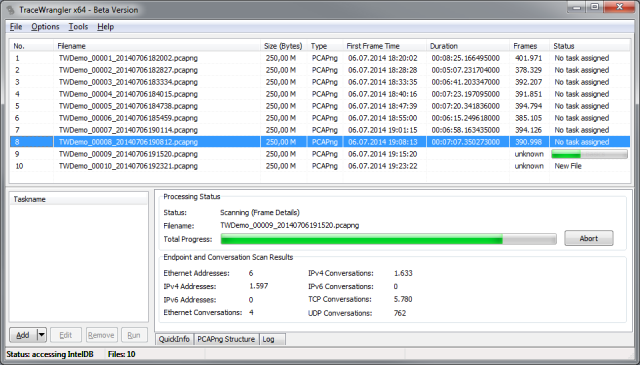This screenshot has height=365, width=640.
Task: Switch to the Log tab
Action: [x=271, y=339]
